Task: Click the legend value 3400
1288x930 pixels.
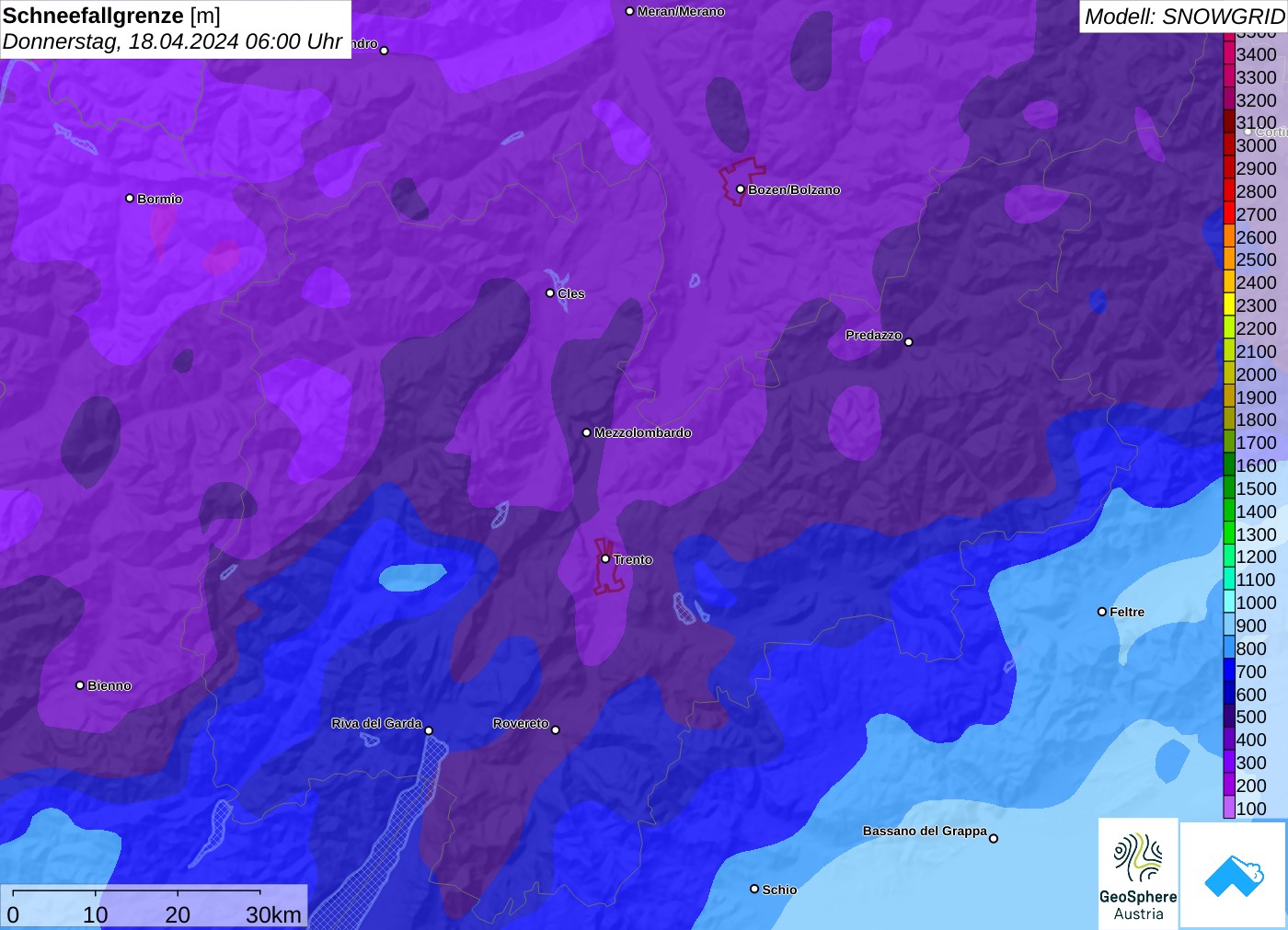Action: click(x=1256, y=54)
